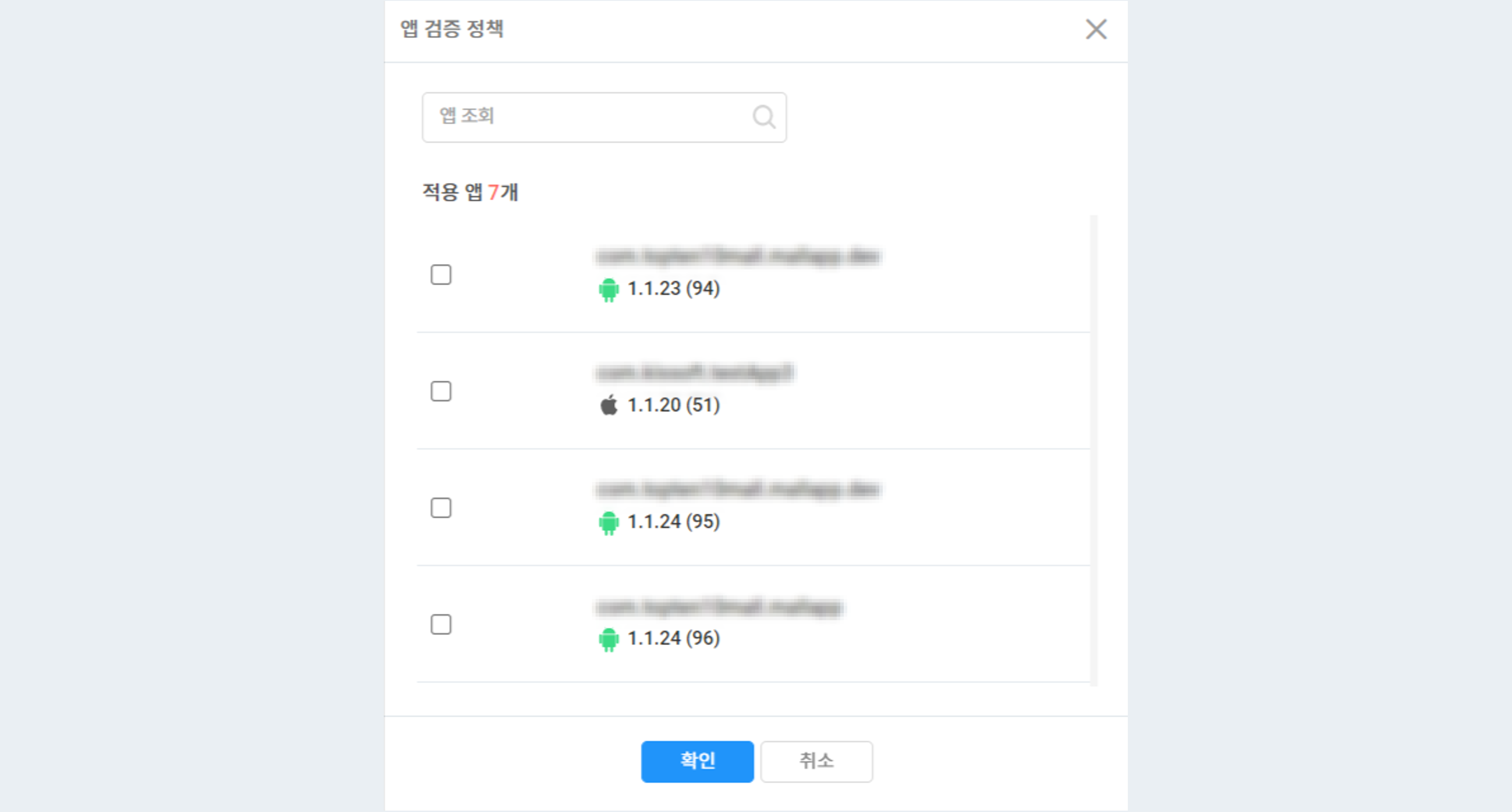Click the 앱 검증 정책 dialog title
This screenshot has height=812, width=1512.
click(x=452, y=29)
